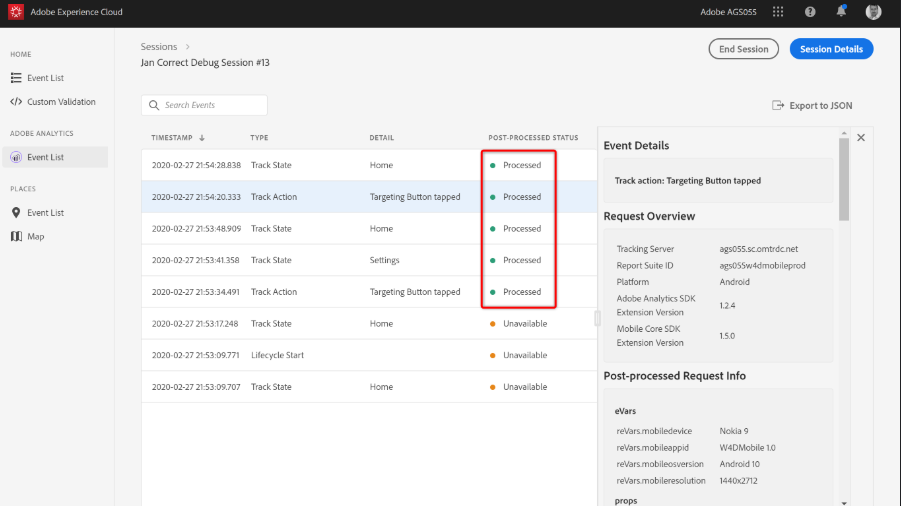The width and height of the screenshot is (901, 506).
Task: Click Export to JSON
Action: pyautogui.click(x=812, y=105)
